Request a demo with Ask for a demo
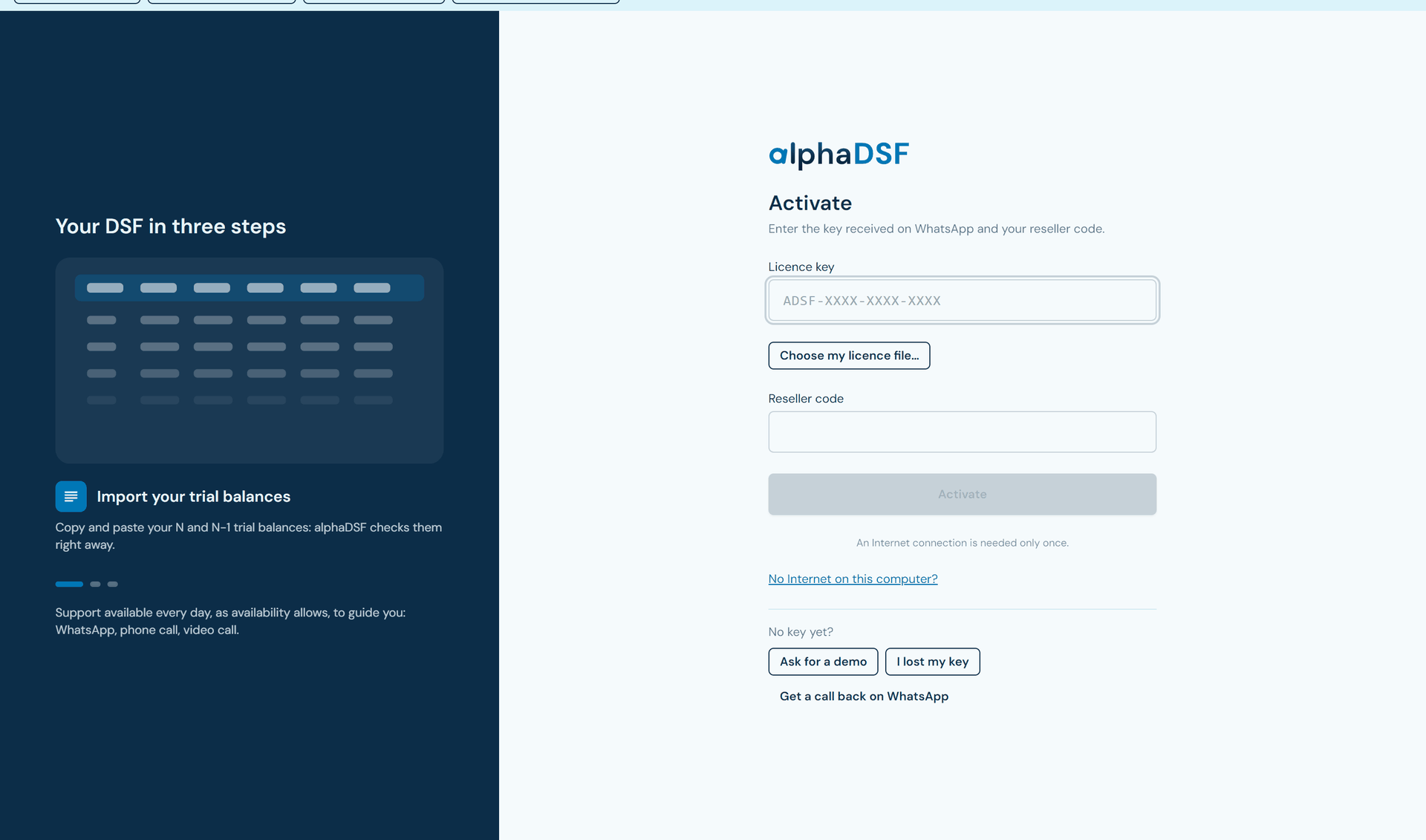1426x840 pixels. coord(823,662)
